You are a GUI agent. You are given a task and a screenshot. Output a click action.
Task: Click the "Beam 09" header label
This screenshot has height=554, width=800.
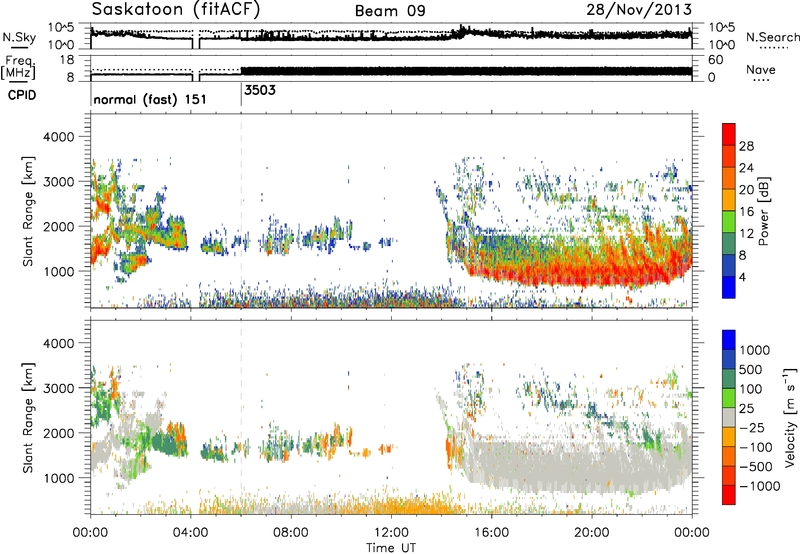pyautogui.click(x=390, y=11)
